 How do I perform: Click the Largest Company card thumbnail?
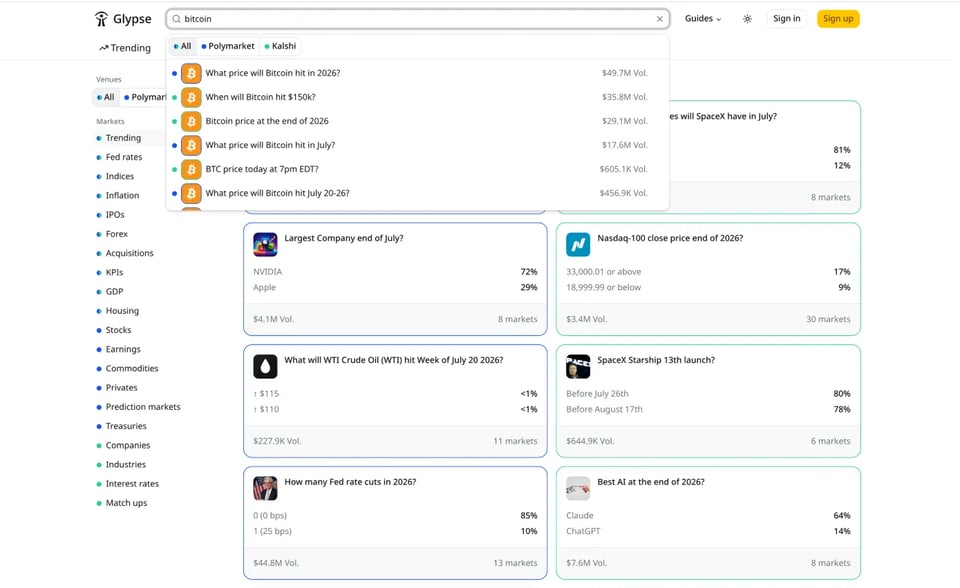[265, 244]
